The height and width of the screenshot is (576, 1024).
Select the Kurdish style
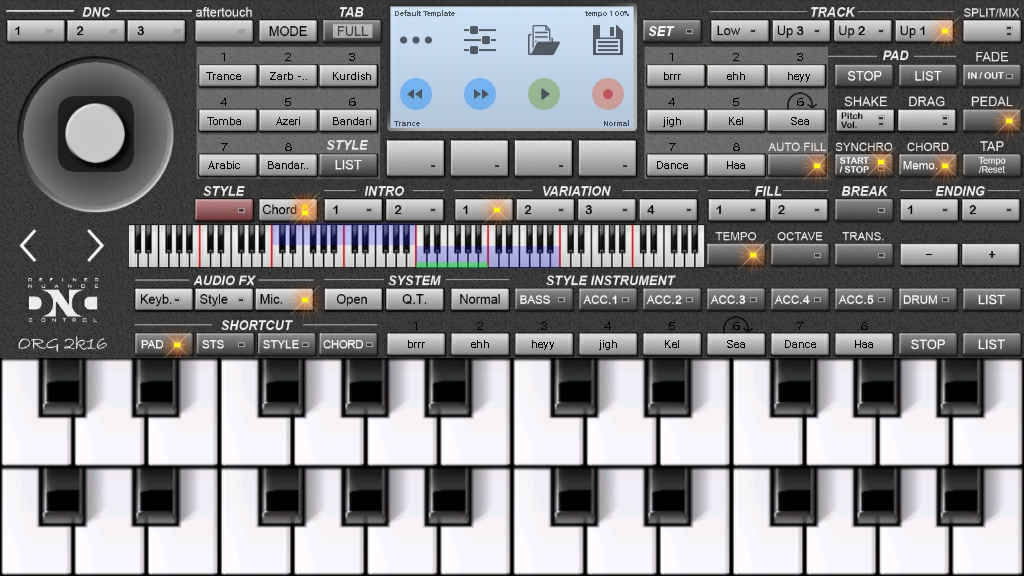pos(351,76)
